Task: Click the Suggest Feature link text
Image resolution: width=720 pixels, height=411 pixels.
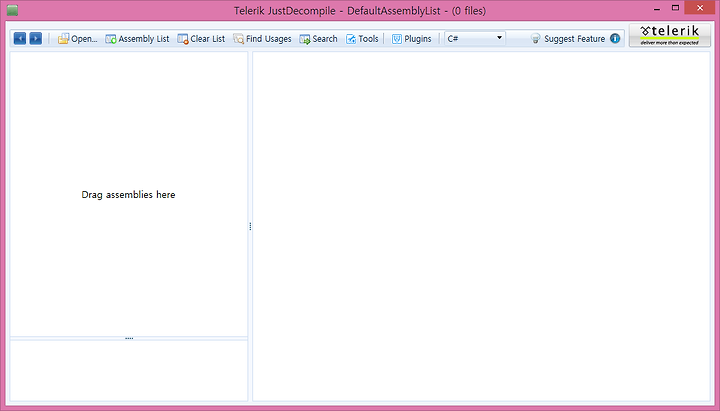Action: tap(574, 39)
